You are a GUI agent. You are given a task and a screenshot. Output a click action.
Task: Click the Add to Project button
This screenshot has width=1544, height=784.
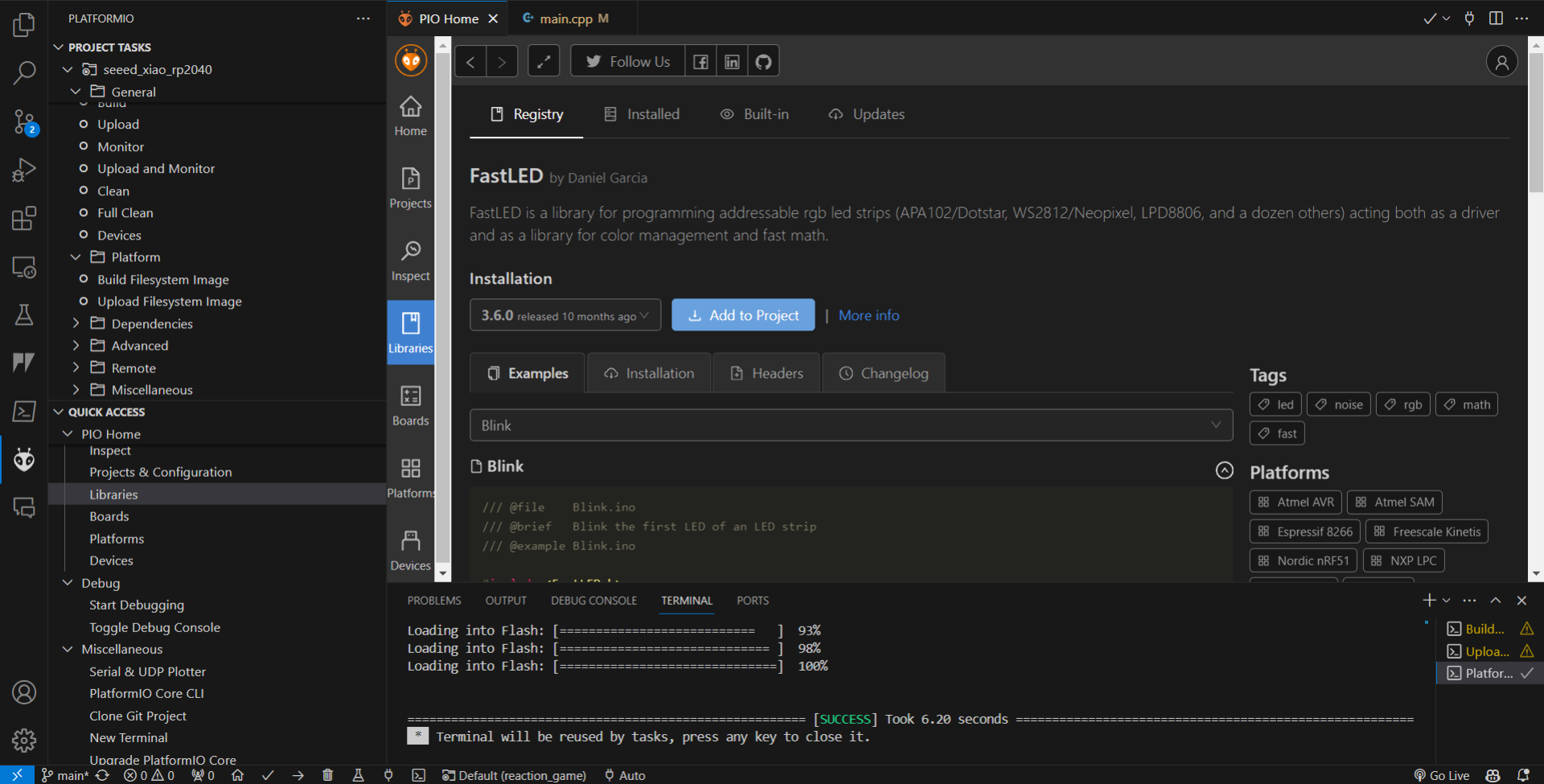tap(742, 315)
